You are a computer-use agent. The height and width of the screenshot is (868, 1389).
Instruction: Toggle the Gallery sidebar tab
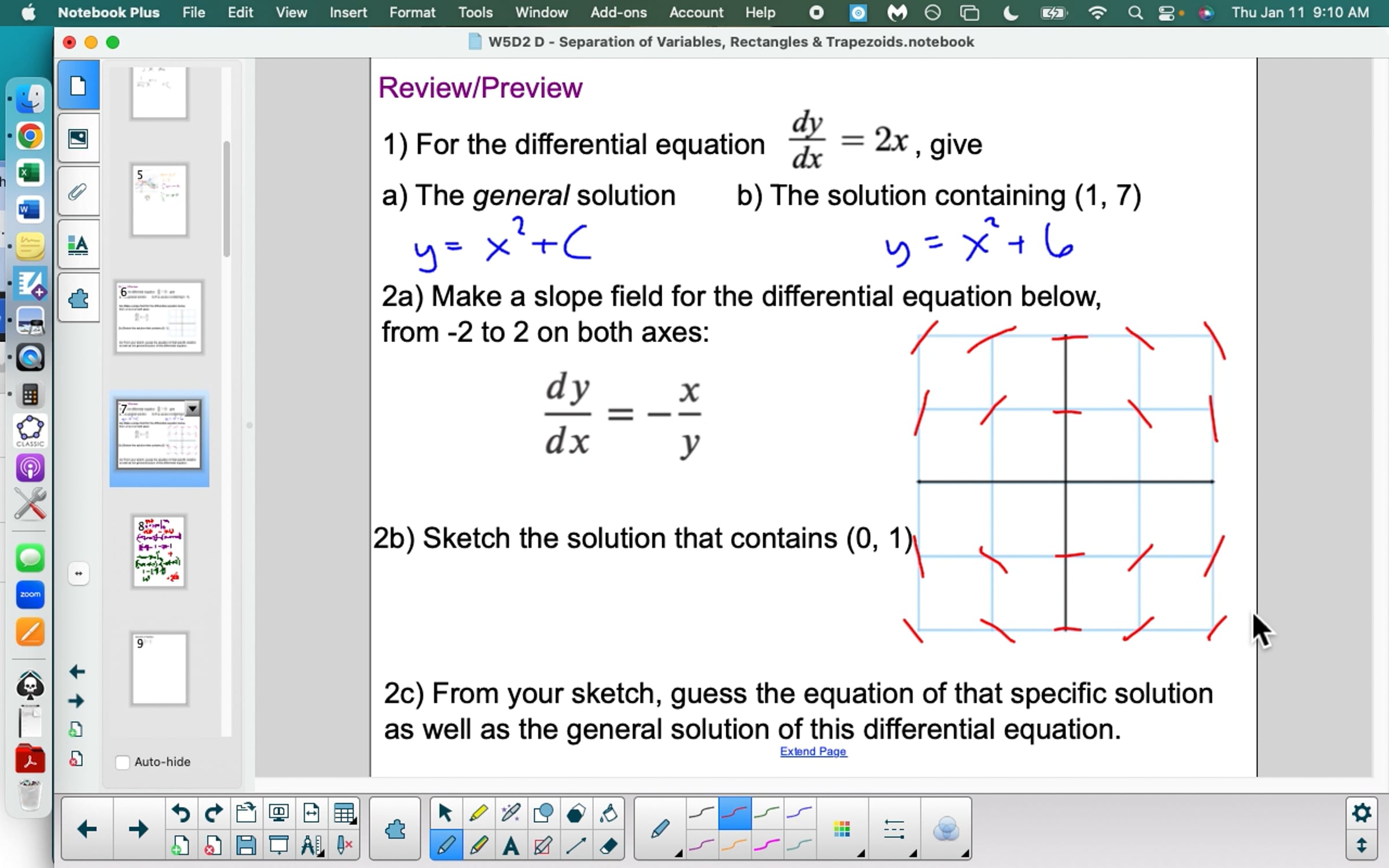point(78,139)
